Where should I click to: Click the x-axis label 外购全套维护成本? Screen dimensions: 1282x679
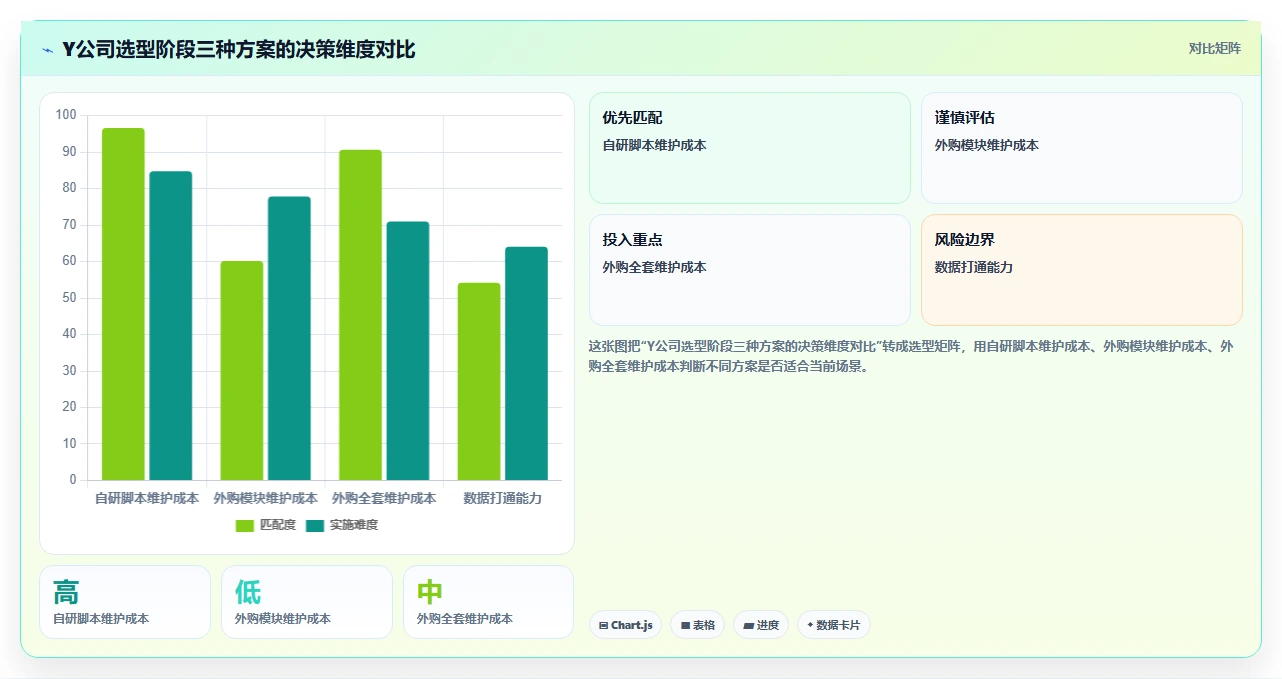[x=384, y=498]
